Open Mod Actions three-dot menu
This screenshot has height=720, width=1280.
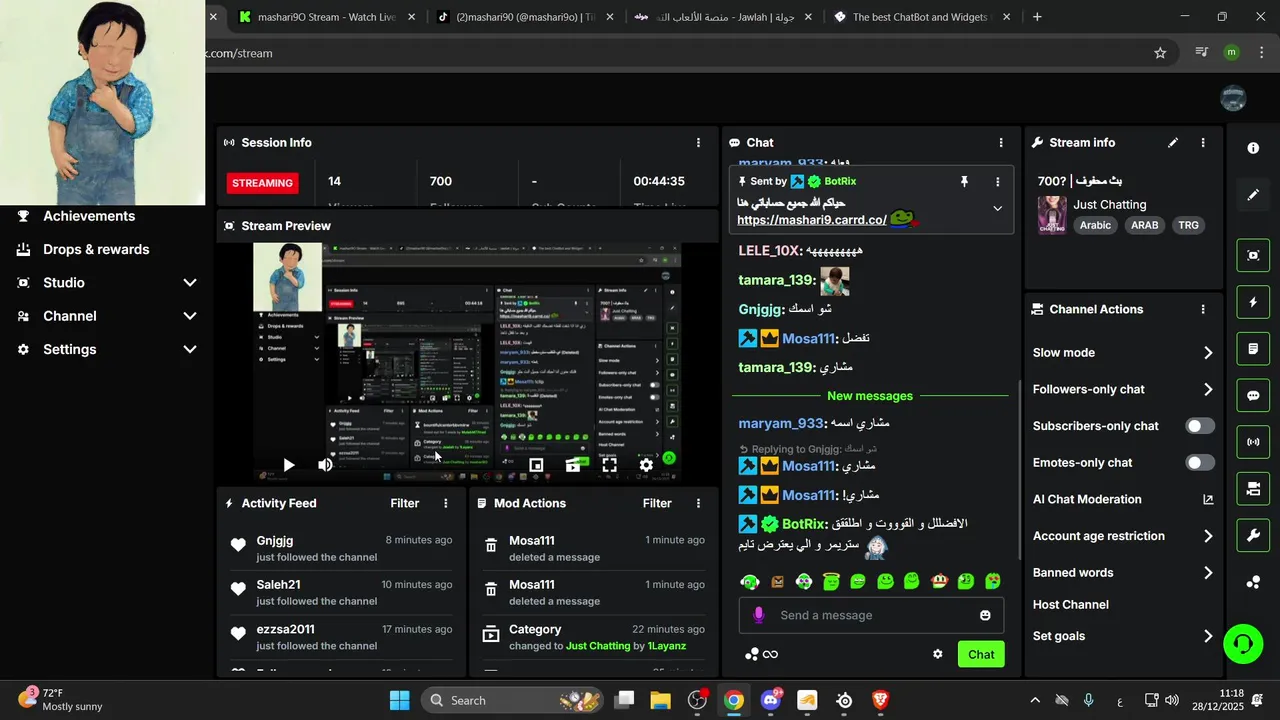(x=698, y=503)
